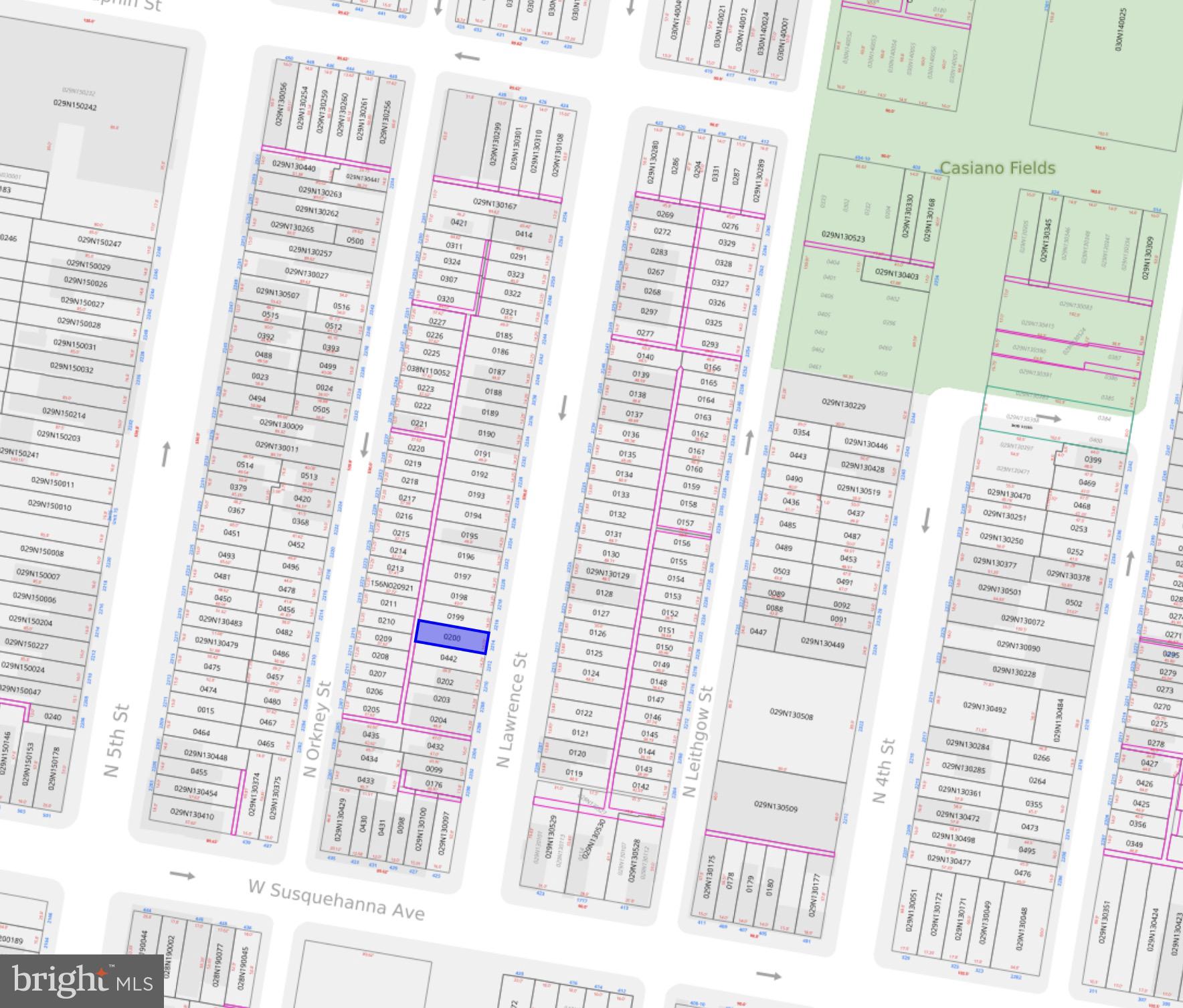Select the N Lawrence St street label
The height and width of the screenshot is (1008, 1183).
513,709
